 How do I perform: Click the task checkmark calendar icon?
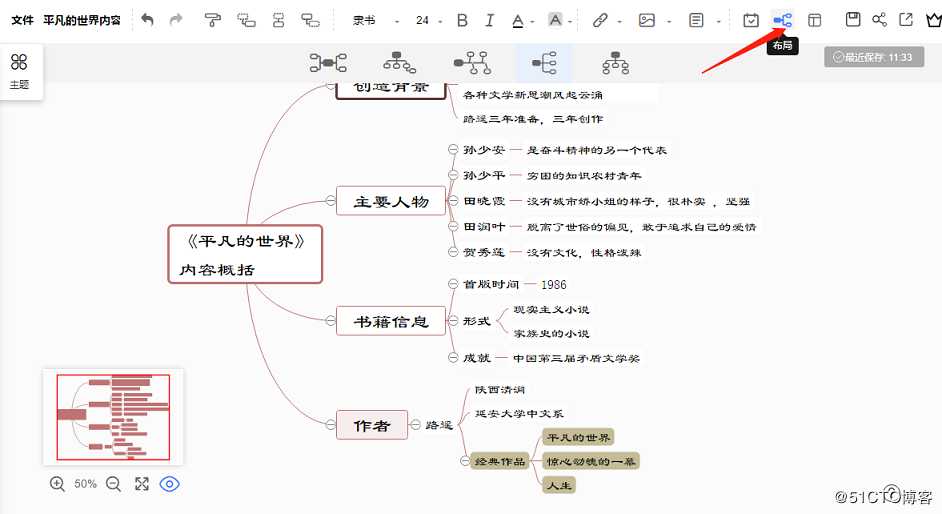pos(751,20)
